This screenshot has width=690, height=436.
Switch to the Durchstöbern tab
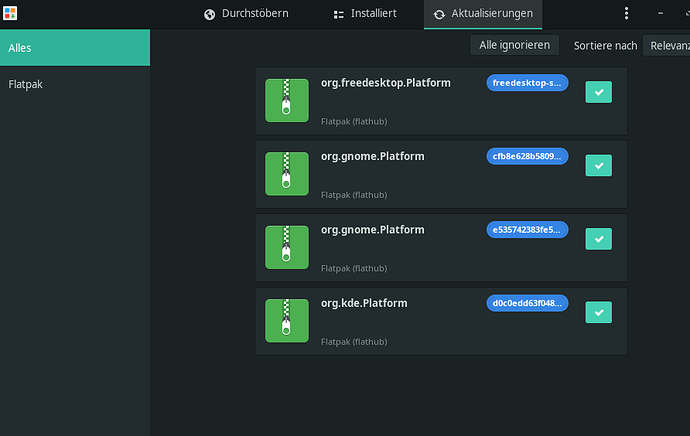point(246,14)
